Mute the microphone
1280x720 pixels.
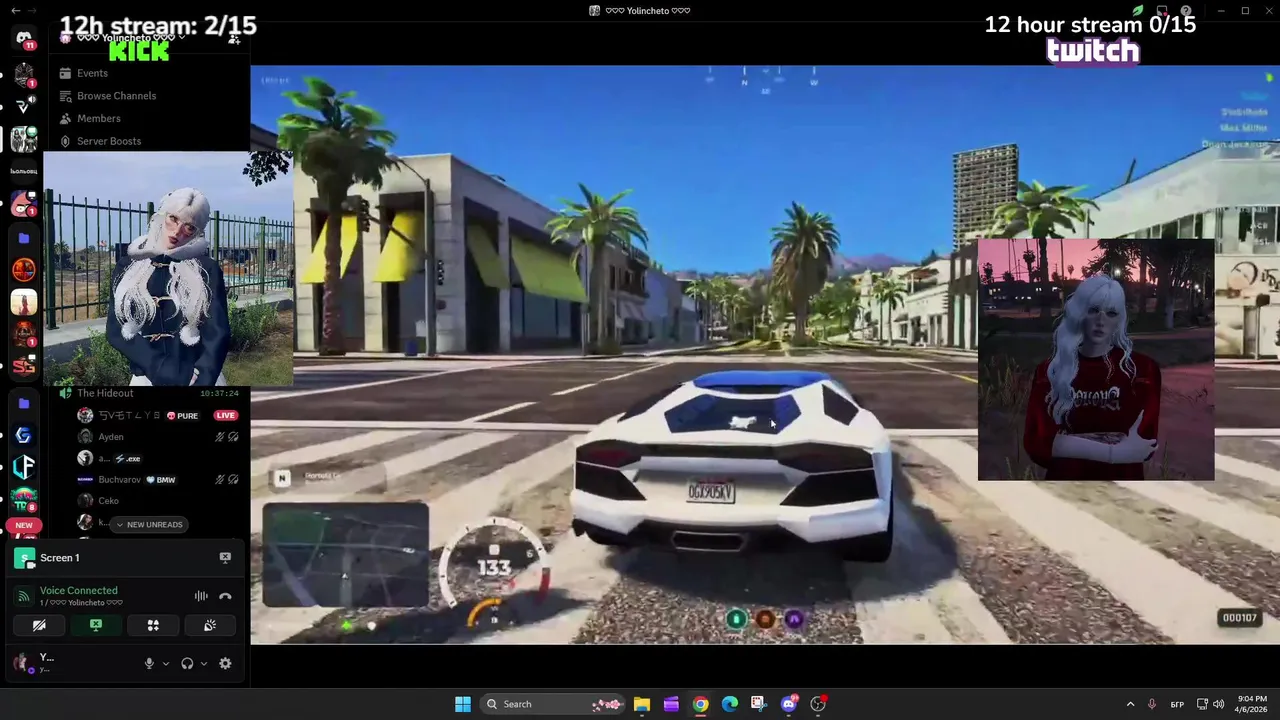149,663
